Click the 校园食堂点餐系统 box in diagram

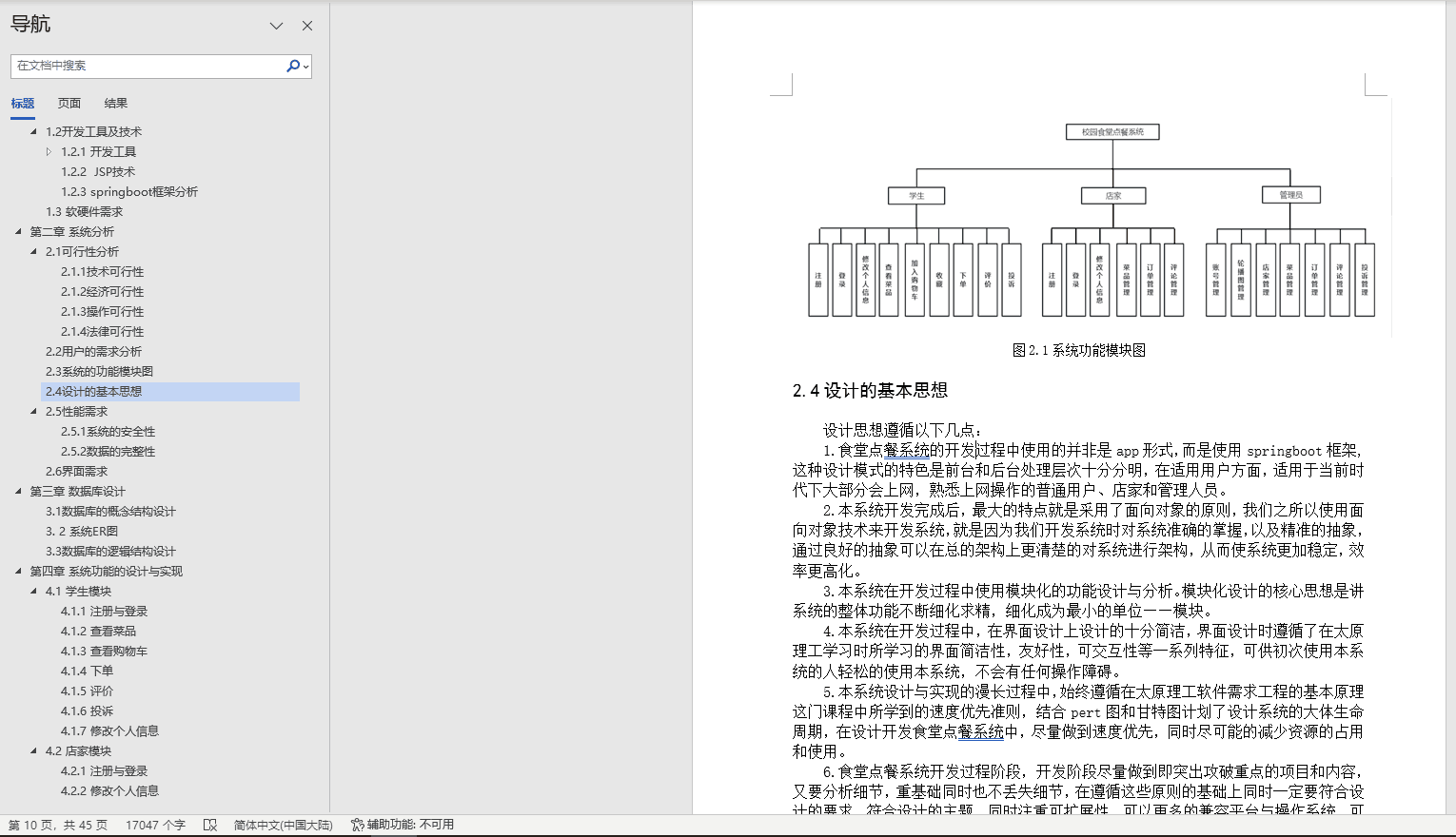point(1112,132)
